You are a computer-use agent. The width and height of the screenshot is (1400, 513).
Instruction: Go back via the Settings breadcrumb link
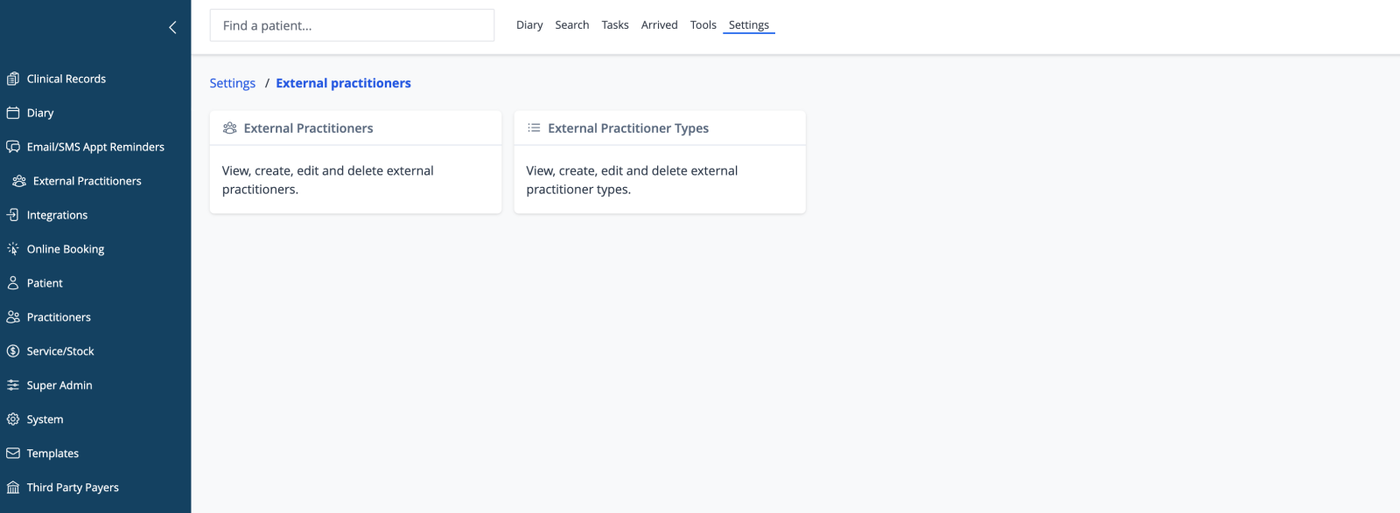(x=232, y=83)
